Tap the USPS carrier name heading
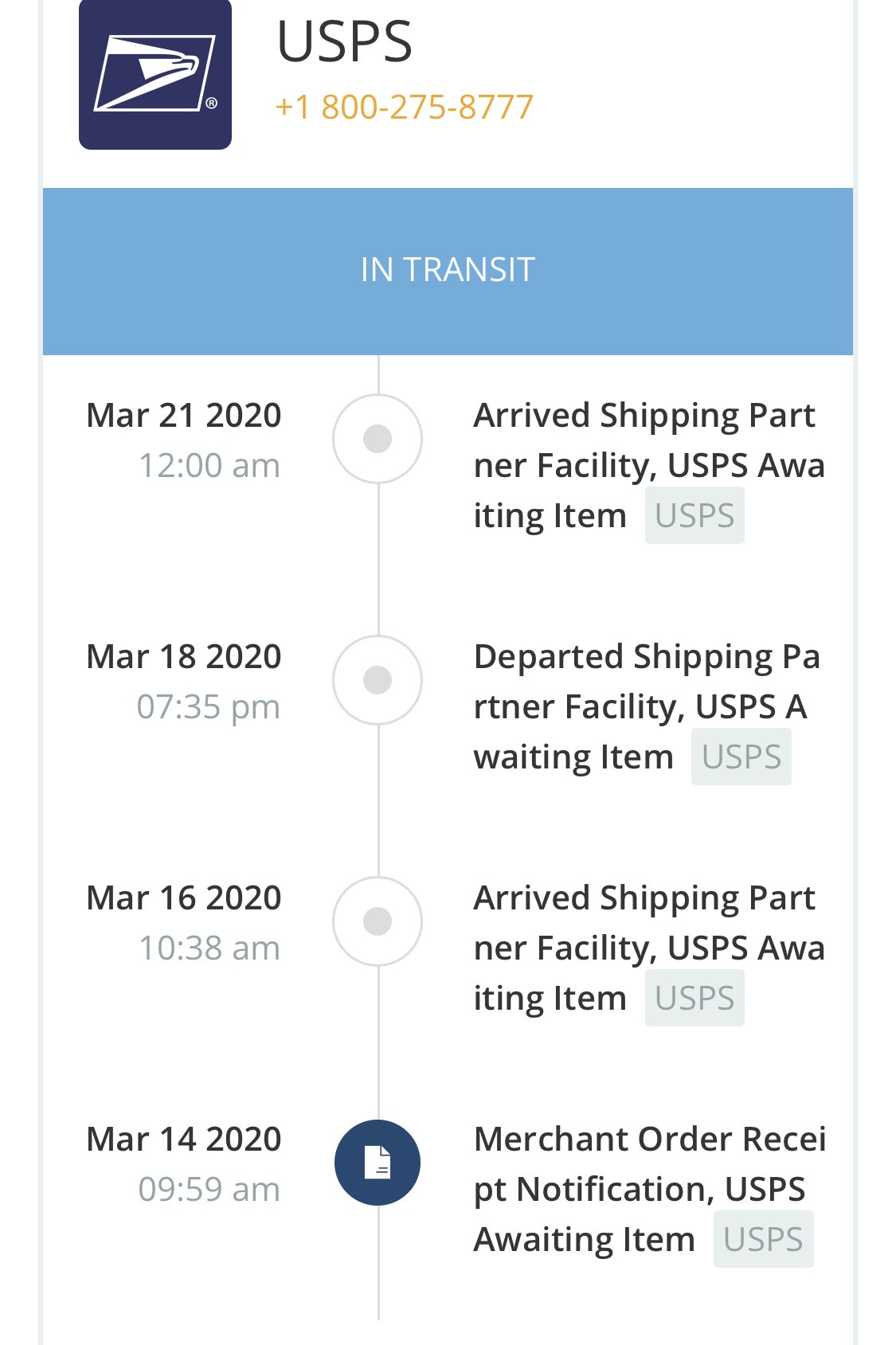The height and width of the screenshot is (1345, 896). point(344,41)
